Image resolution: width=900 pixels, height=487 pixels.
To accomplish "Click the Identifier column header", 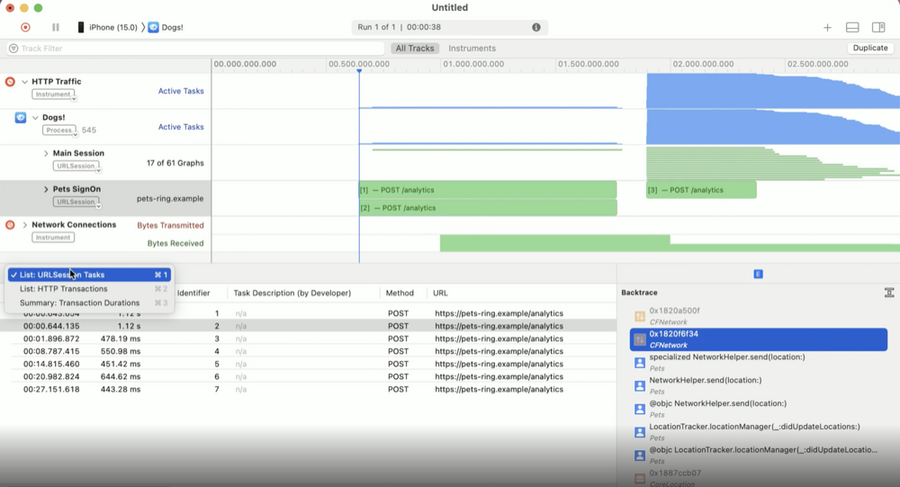I will (x=193, y=293).
